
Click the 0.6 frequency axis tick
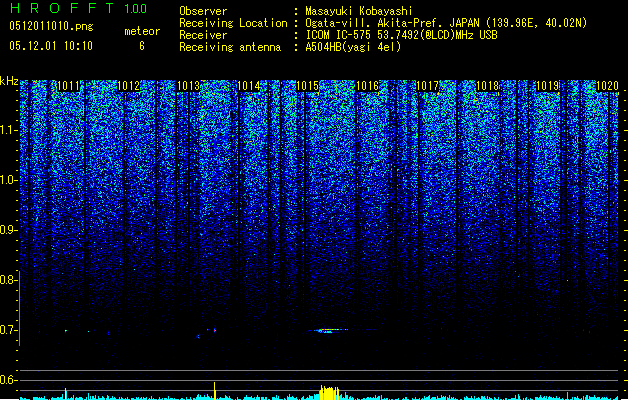pos(9,380)
